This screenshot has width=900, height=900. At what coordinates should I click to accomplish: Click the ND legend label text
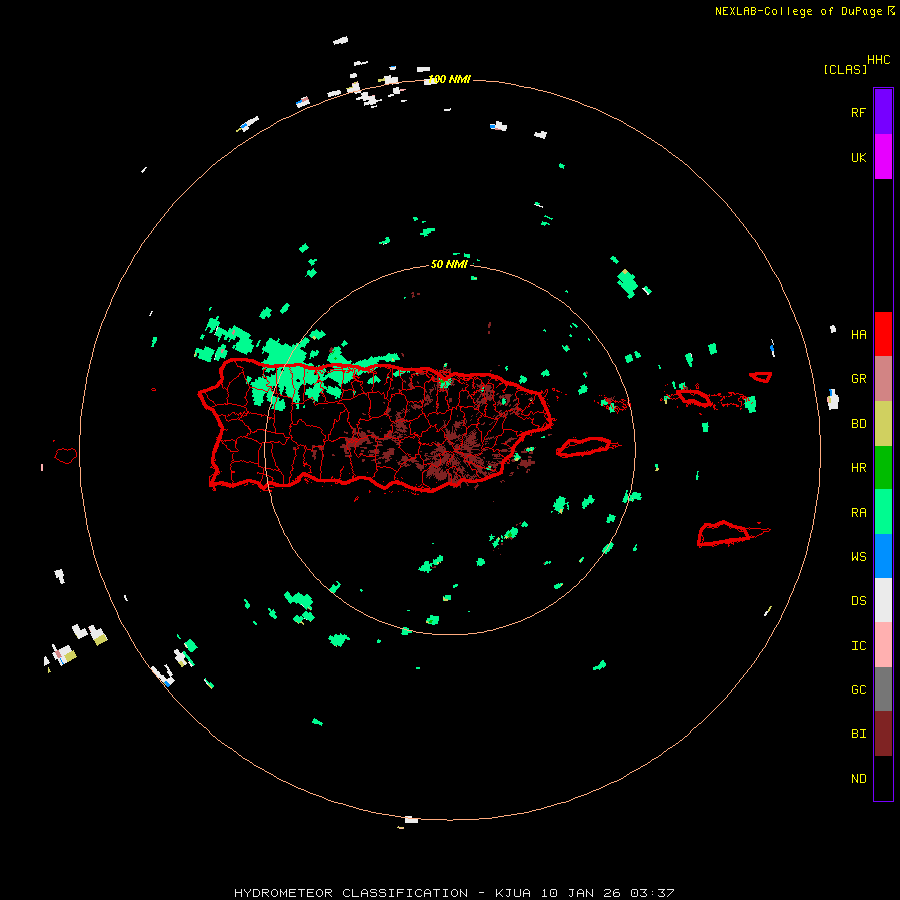click(x=858, y=779)
